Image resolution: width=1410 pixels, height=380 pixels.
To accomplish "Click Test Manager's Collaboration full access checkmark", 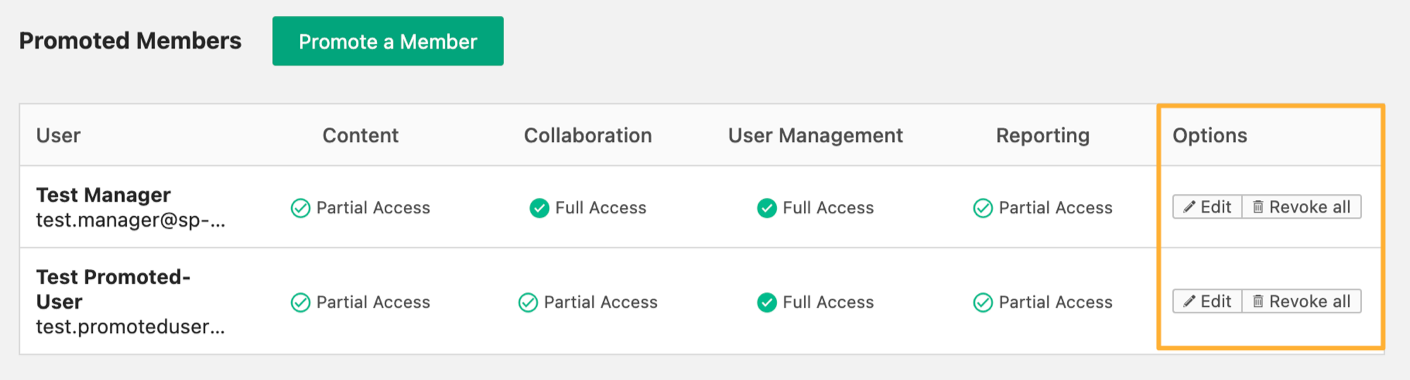I will pyautogui.click(x=539, y=208).
